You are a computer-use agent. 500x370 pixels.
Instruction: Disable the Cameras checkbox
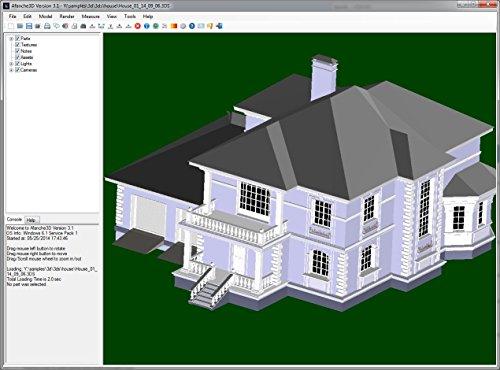(x=18, y=70)
